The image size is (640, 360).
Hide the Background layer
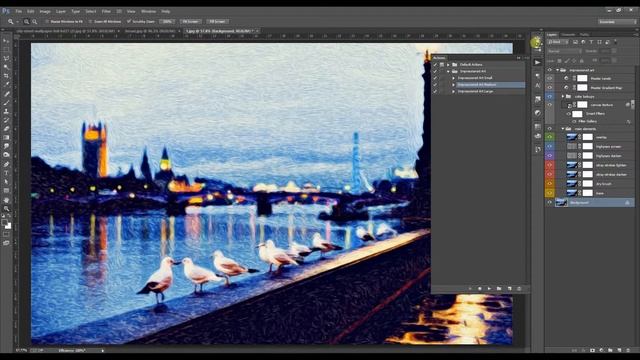click(550, 202)
